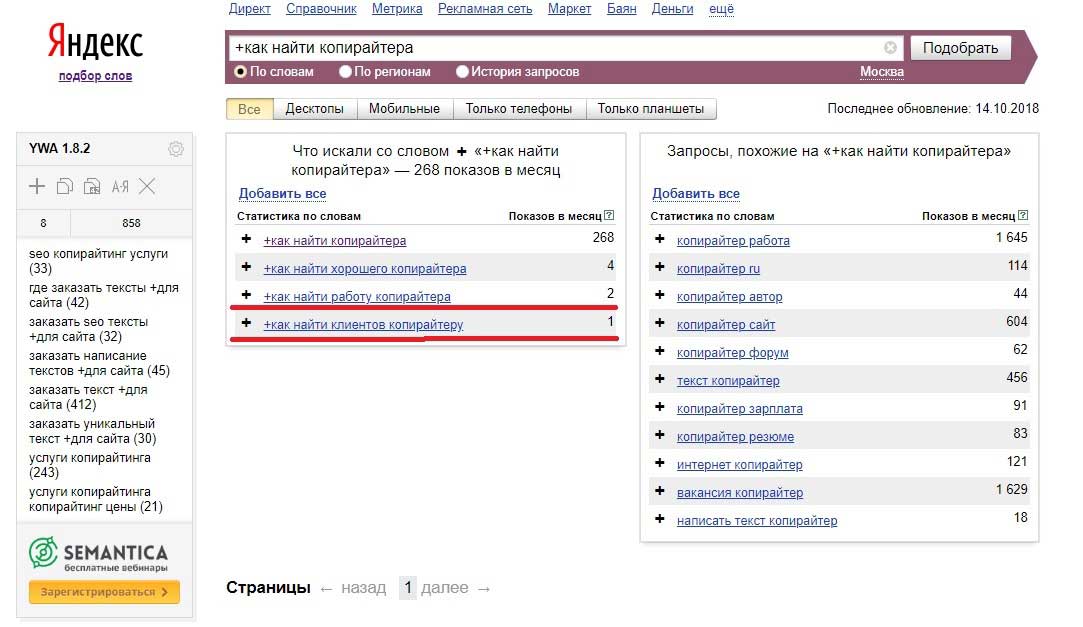Sort YWA list with А-Я icon
The height and width of the screenshot is (627, 1083).
tap(120, 186)
